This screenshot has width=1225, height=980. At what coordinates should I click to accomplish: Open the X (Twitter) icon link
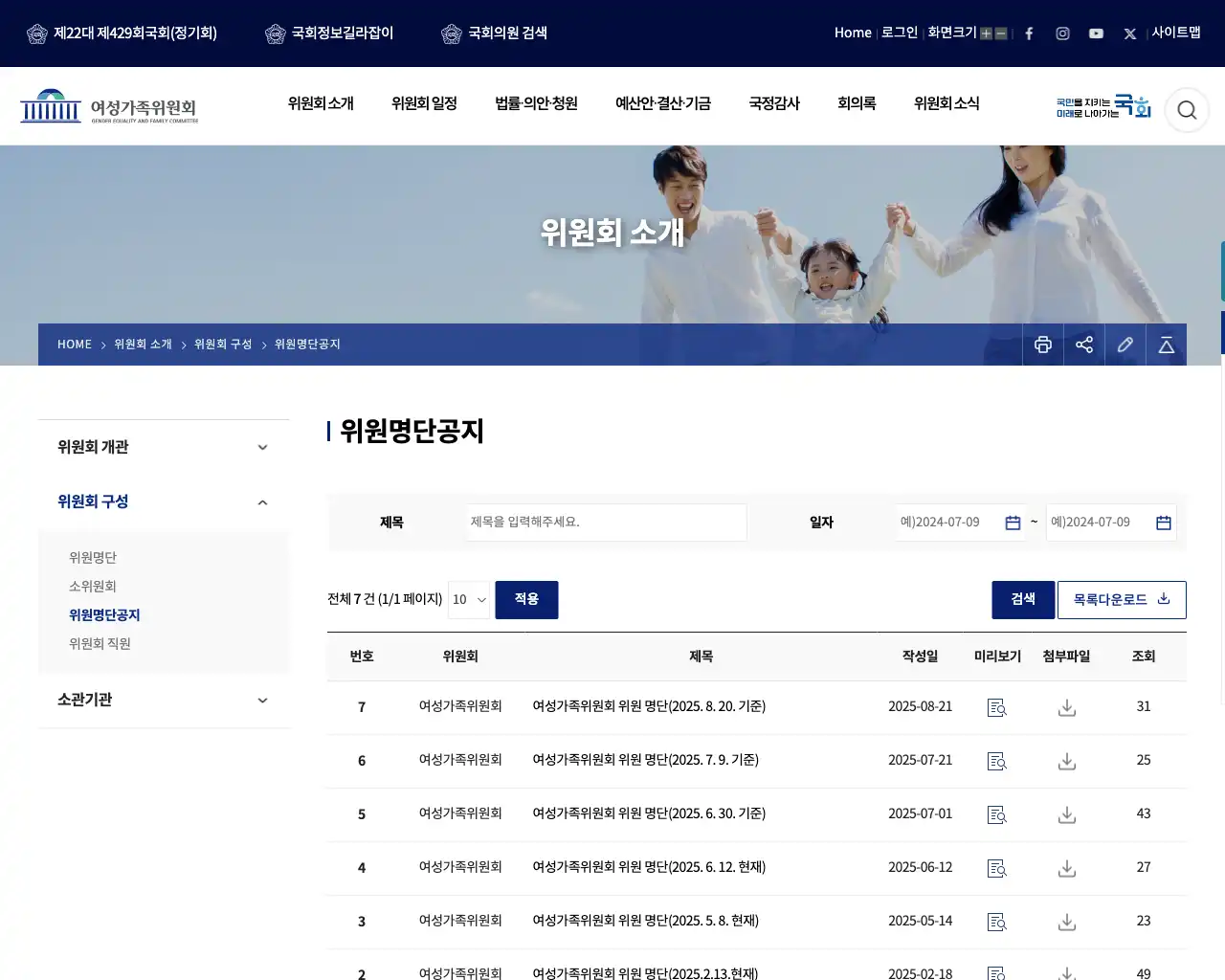pyautogui.click(x=1130, y=33)
